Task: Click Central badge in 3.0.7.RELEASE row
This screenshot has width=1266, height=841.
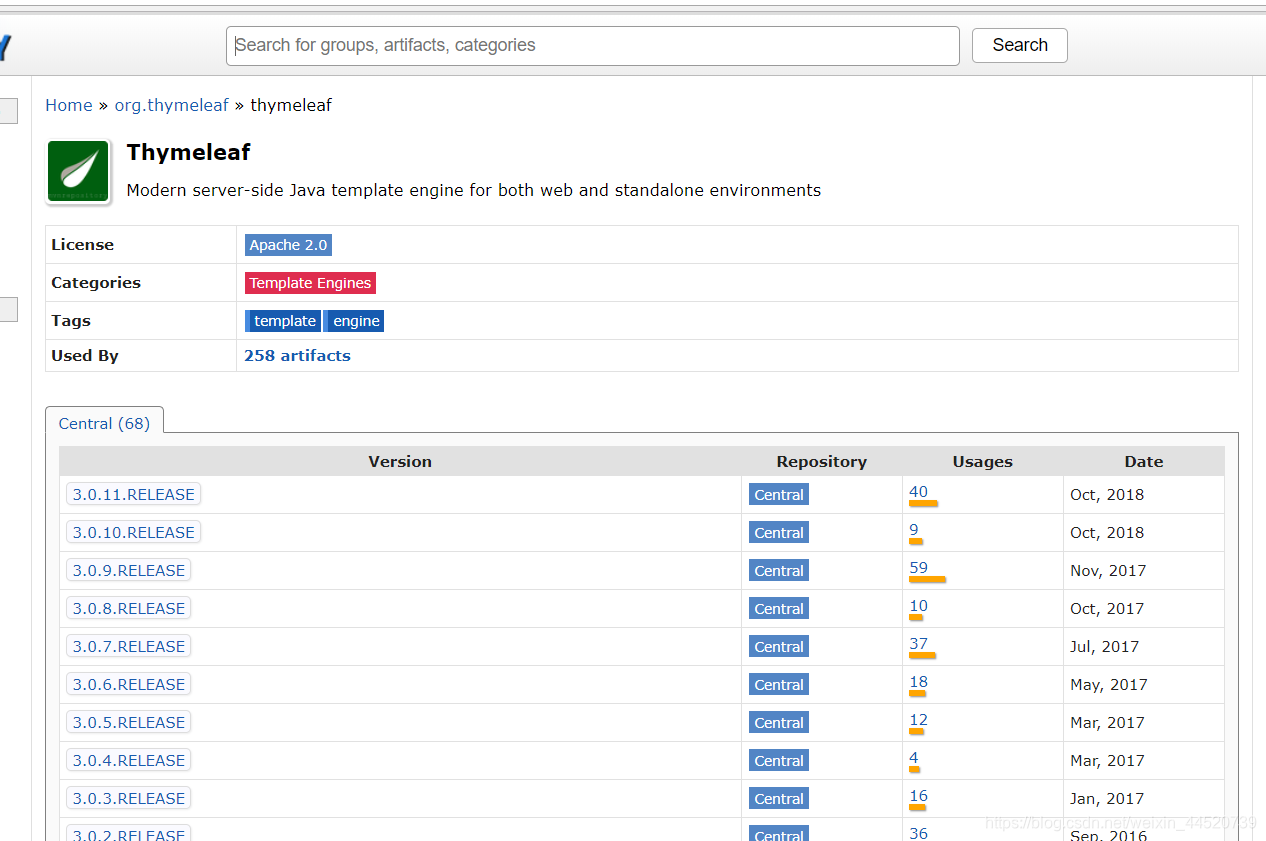Action: [x=779, y=647]
